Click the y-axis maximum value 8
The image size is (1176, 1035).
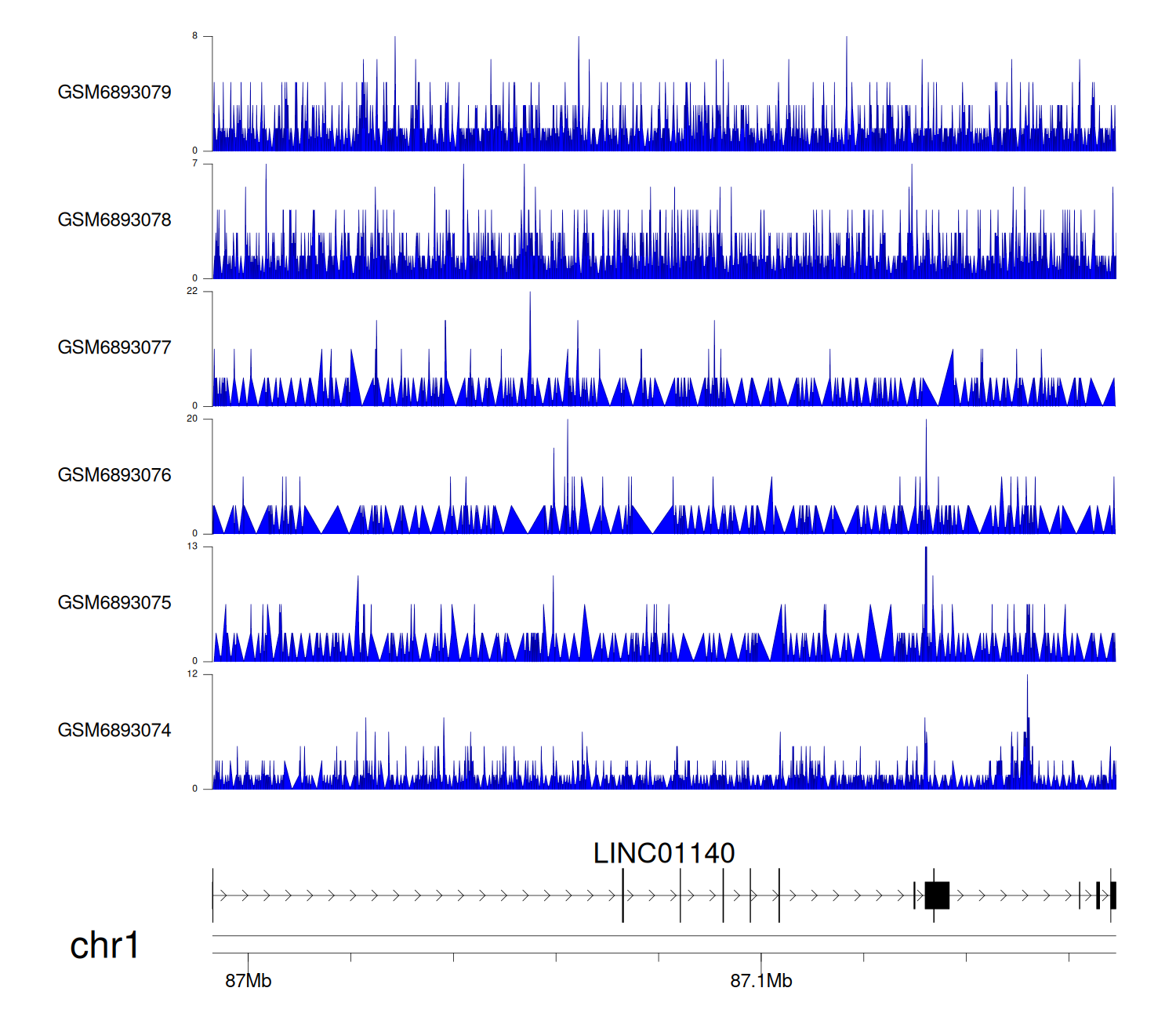pos(195,36)
